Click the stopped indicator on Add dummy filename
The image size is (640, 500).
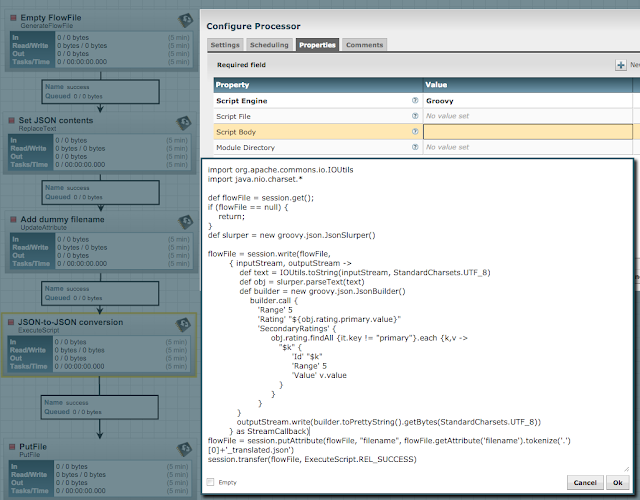point(13,219)
